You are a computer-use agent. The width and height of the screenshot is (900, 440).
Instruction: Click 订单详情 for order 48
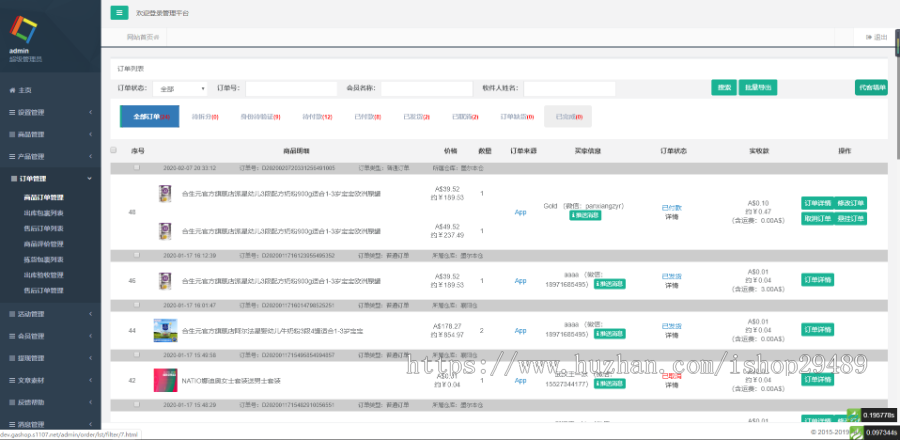pos(817,203)
